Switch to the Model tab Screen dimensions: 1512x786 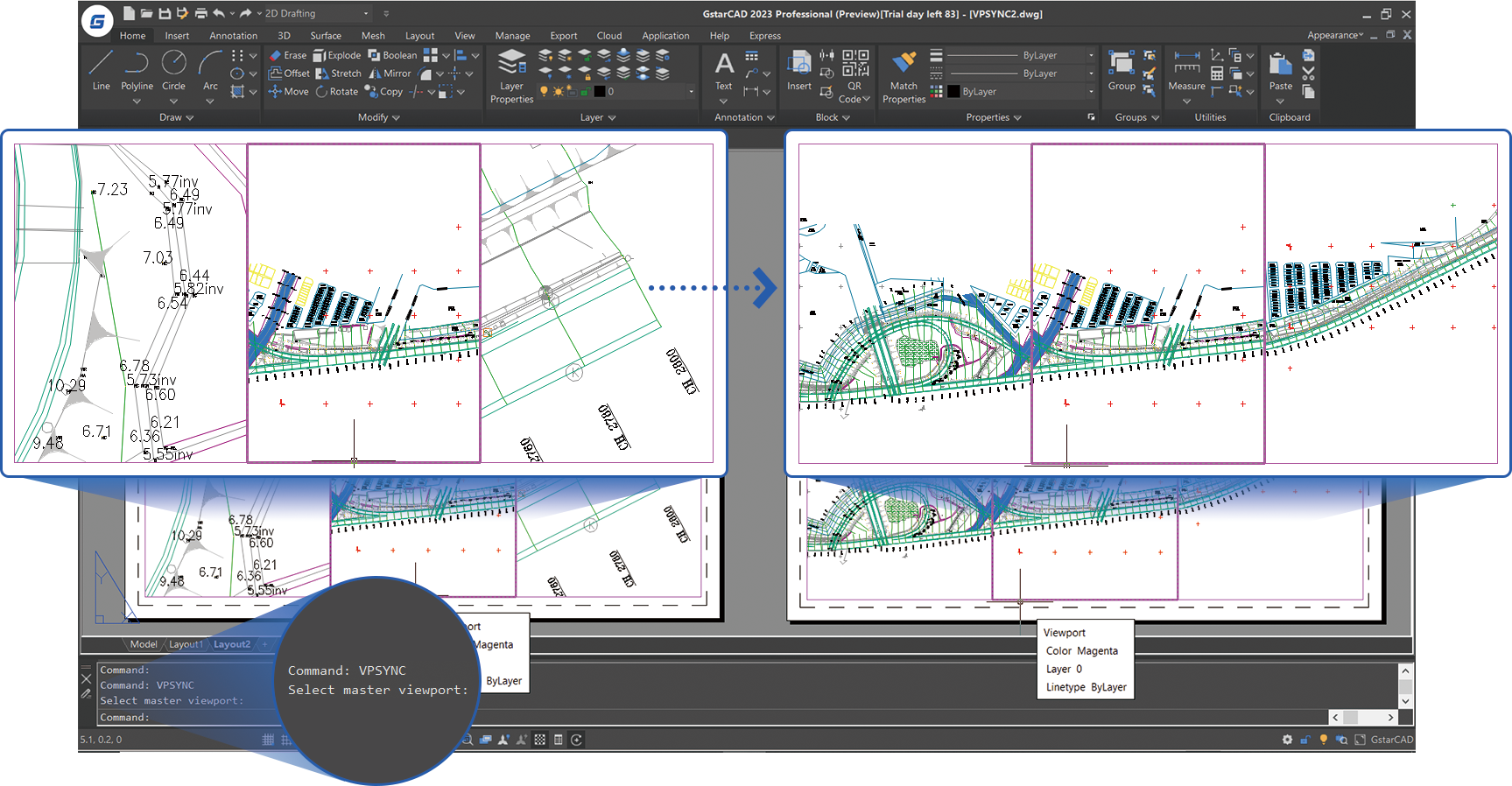tap(144, 644)
